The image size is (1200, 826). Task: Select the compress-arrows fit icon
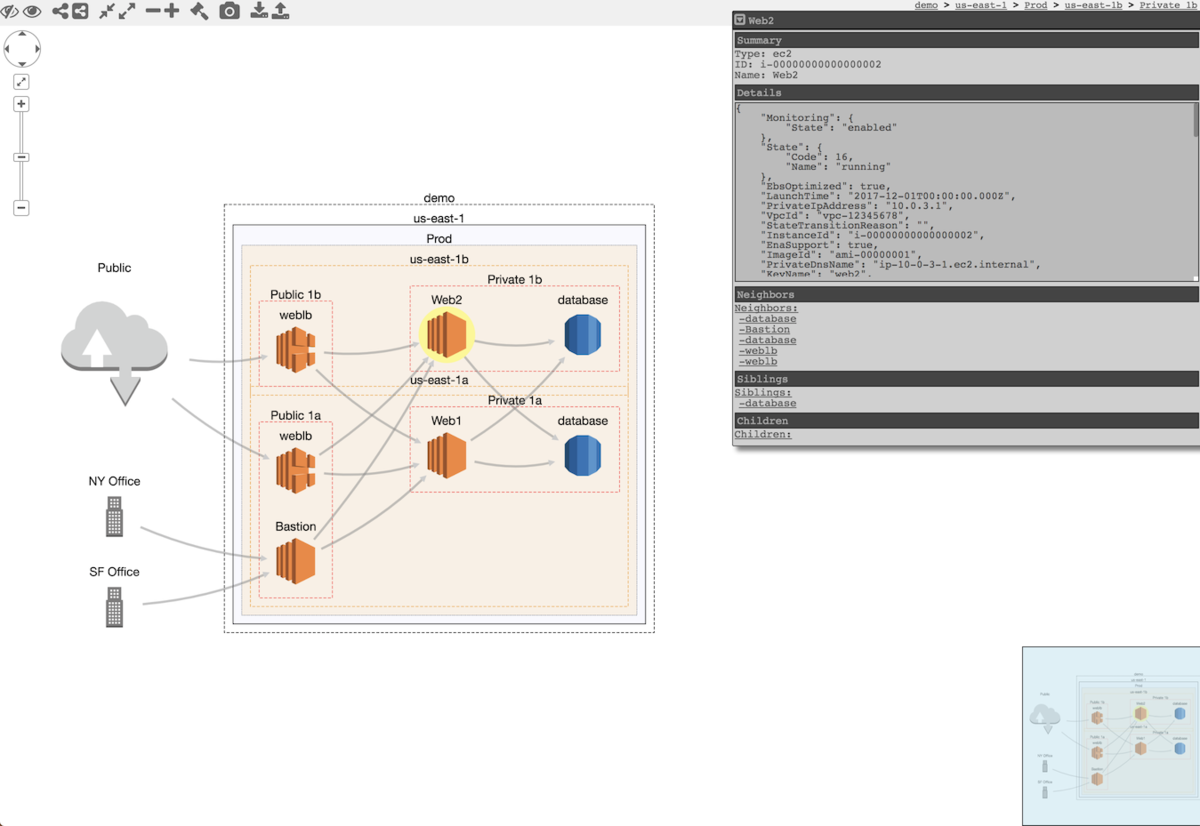[106, 11]
